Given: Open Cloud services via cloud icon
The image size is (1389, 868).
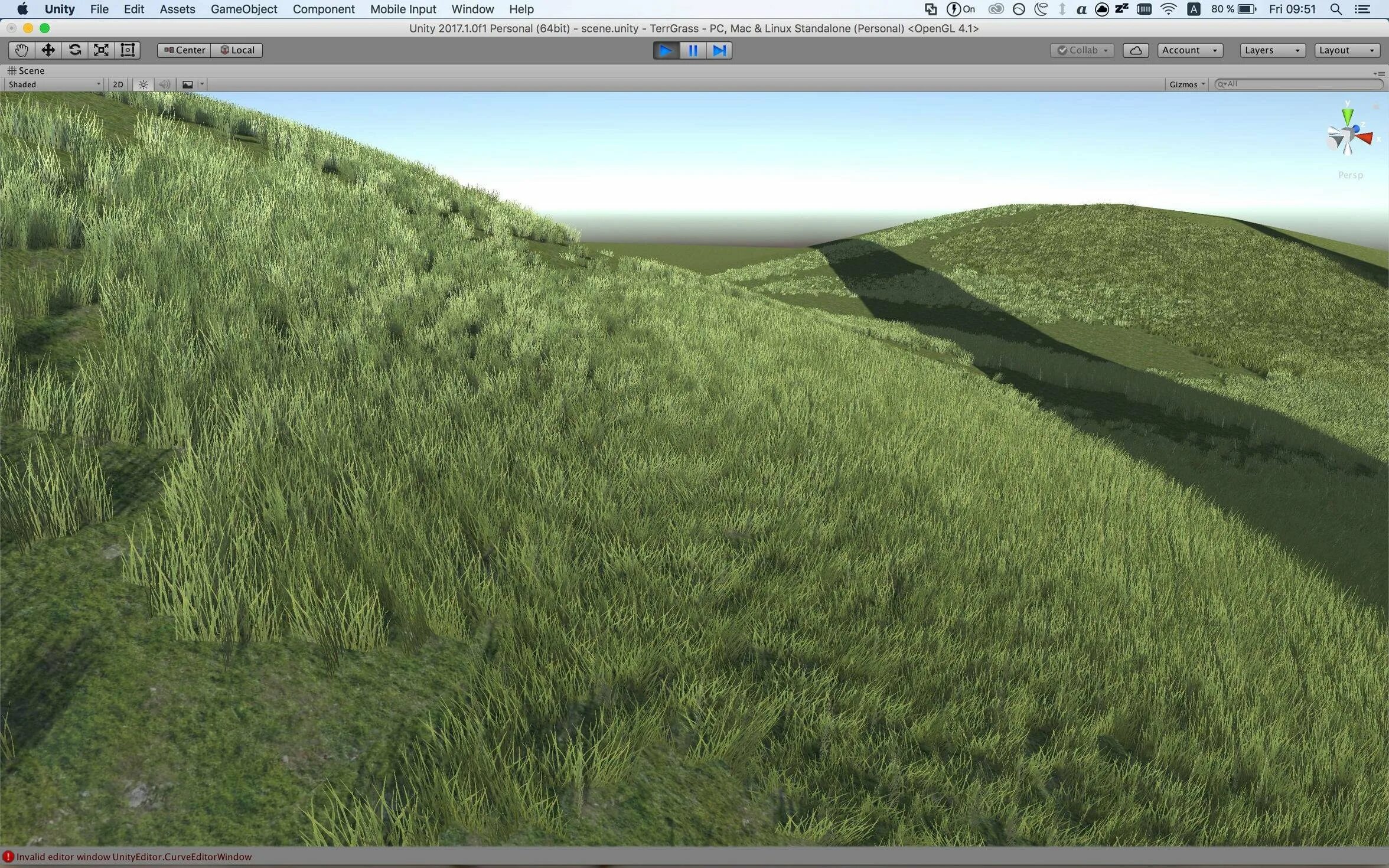Looking at the screenshot, I should click(x=1135, y=50).
